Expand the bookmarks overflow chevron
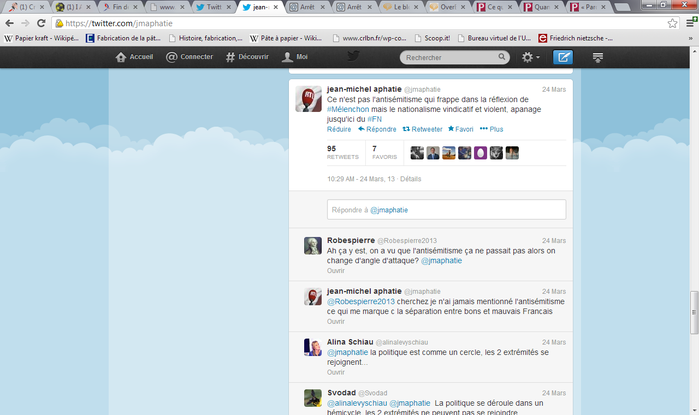 tap(691, 38)
